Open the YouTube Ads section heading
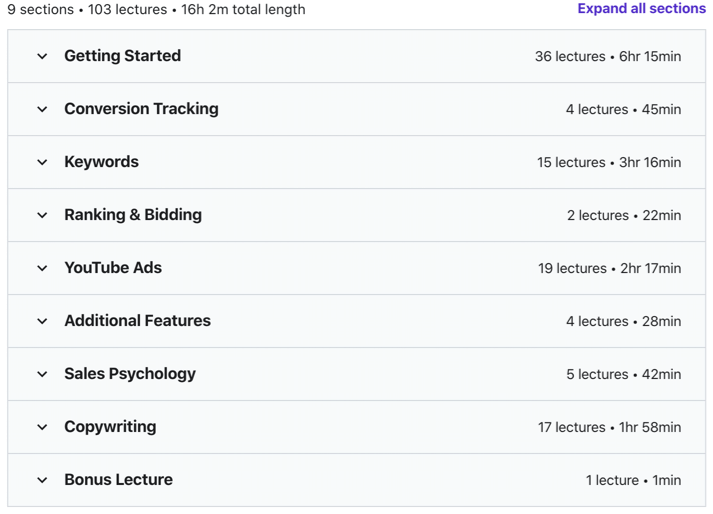Screen dimensions: 713x514 tap(113, 267)
